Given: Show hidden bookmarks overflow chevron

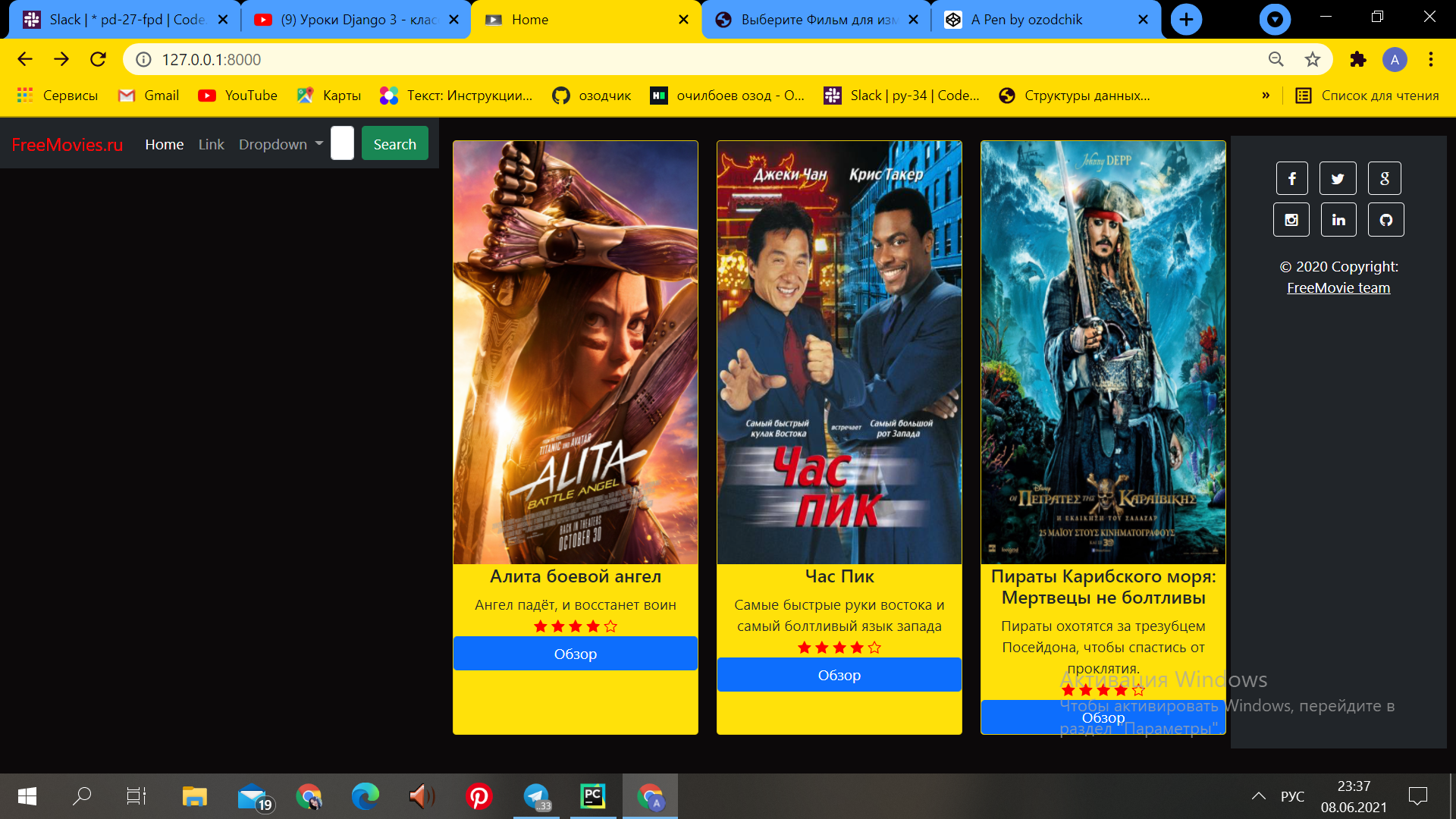Looking at the screenshot, I should pyautogui.click(x=1266, y=96).
